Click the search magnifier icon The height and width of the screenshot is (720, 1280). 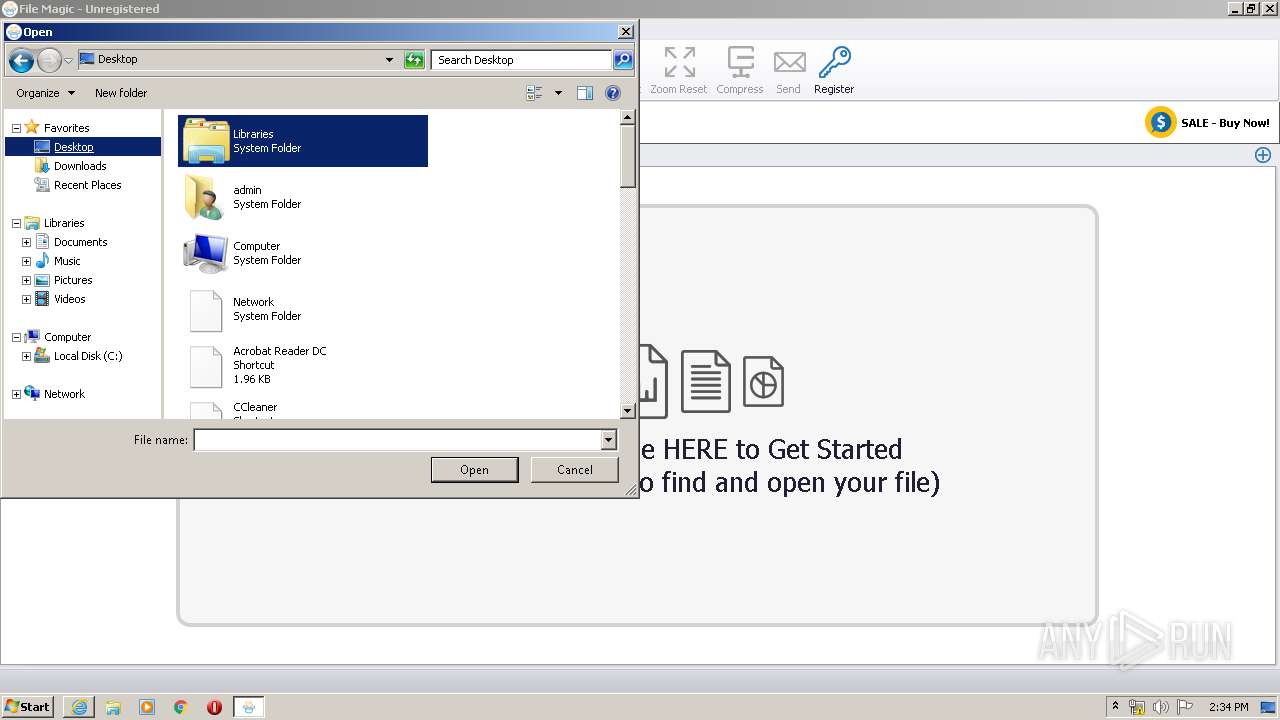point(622,60)
